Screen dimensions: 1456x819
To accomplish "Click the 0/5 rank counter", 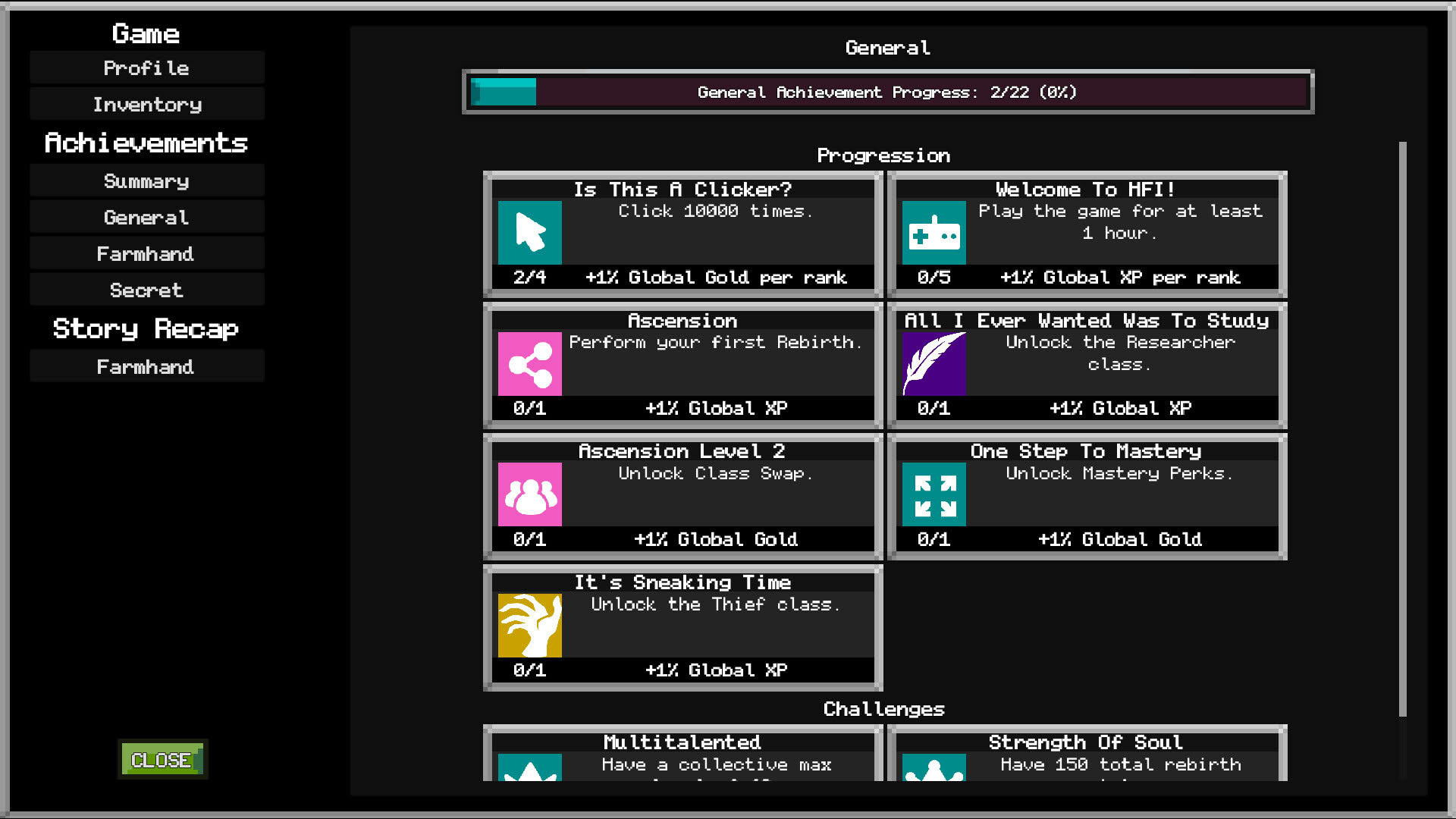I will pos(934,277).
